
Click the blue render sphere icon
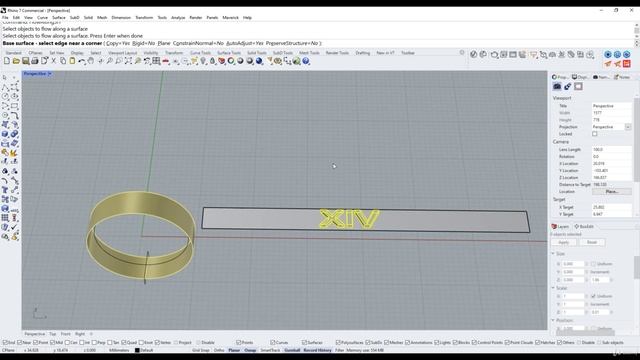point(259,61)
